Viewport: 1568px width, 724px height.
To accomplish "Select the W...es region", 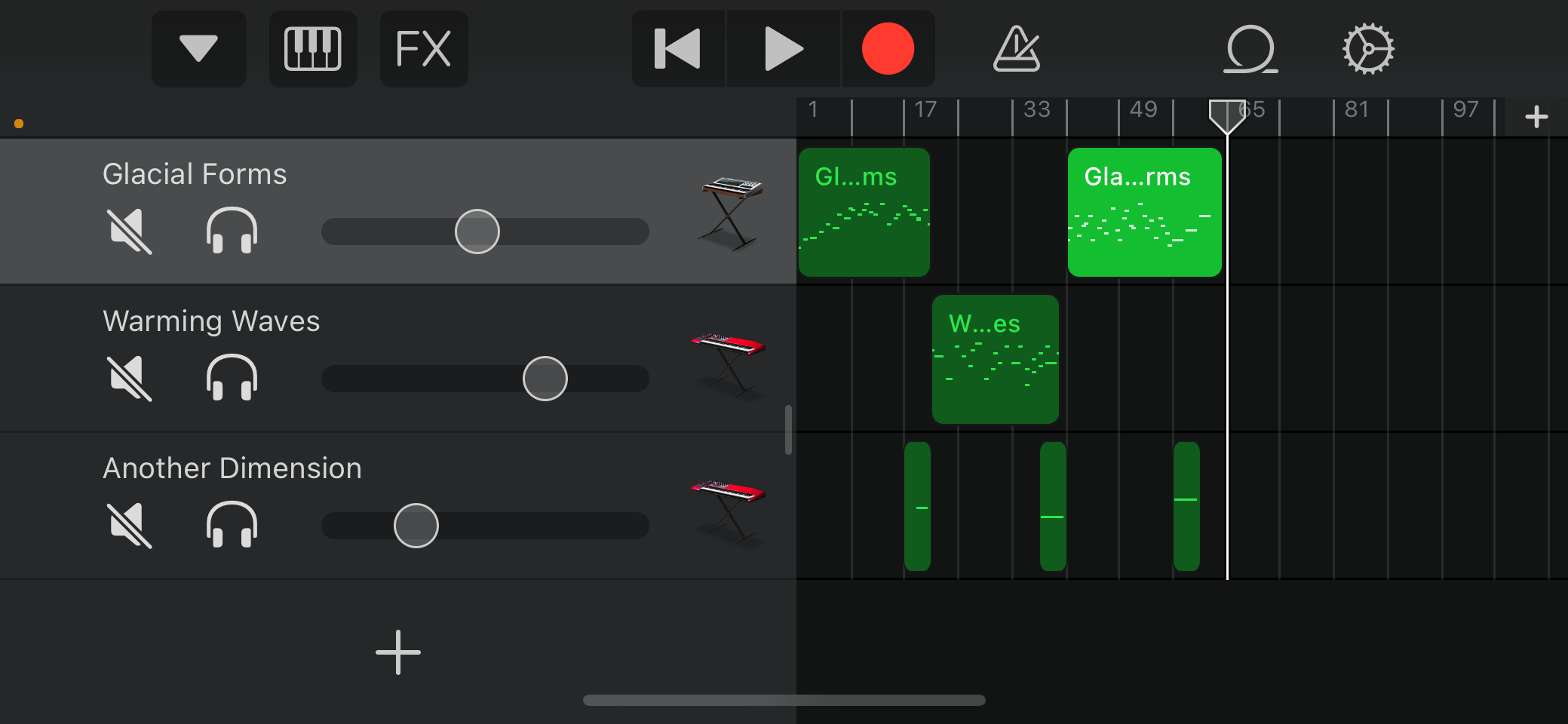I will pos(996,359).
